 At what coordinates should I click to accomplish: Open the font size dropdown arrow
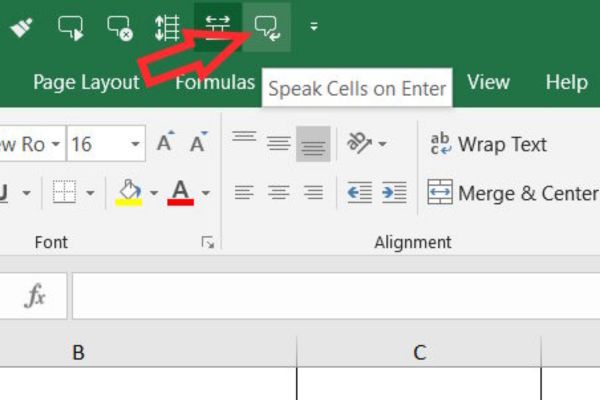(135, 144)
